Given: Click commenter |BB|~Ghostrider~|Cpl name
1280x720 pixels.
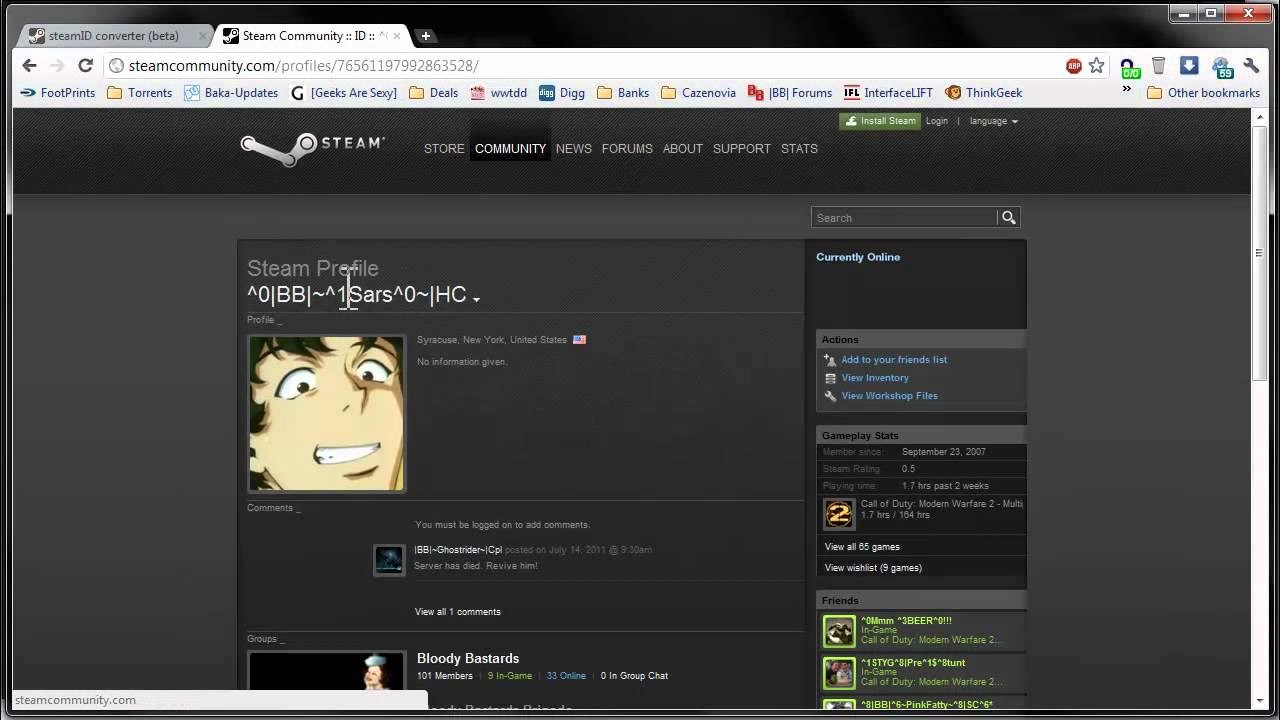Looking at the screenshot, I should (458, 550).
